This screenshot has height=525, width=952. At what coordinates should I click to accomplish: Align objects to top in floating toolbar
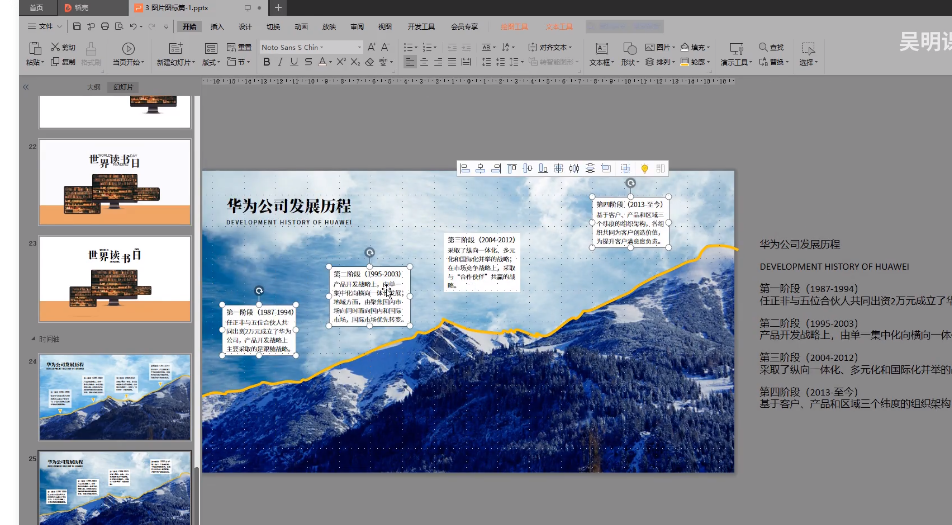(512, 168)
